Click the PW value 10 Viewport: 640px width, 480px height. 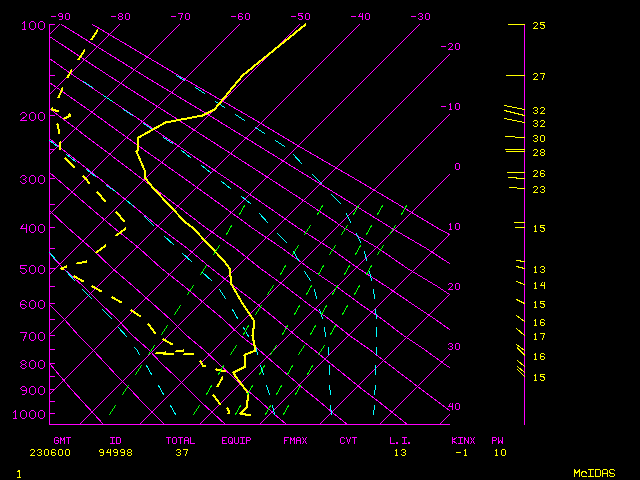coord(499,452)
